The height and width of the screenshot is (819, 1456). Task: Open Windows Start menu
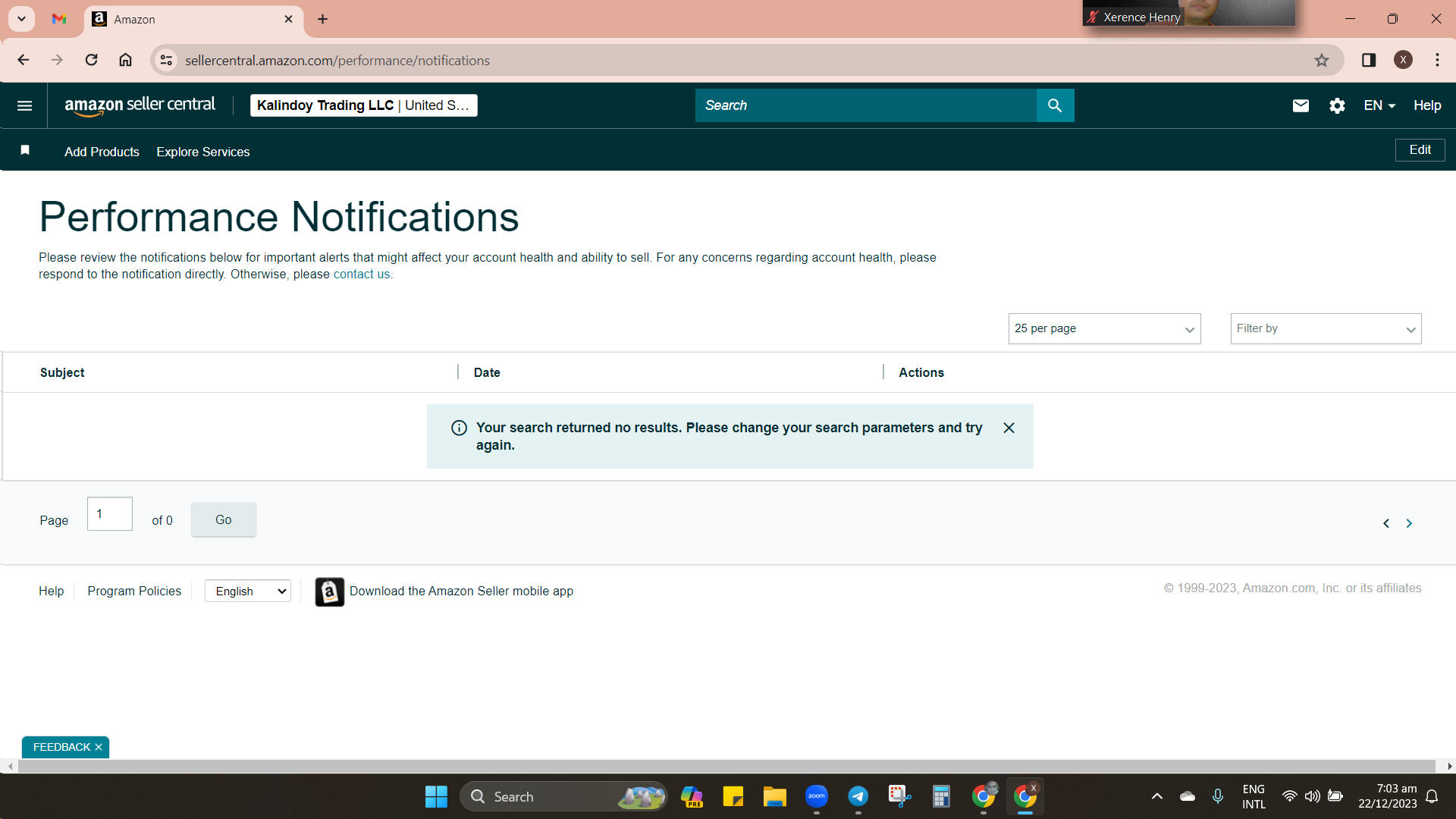436,797
